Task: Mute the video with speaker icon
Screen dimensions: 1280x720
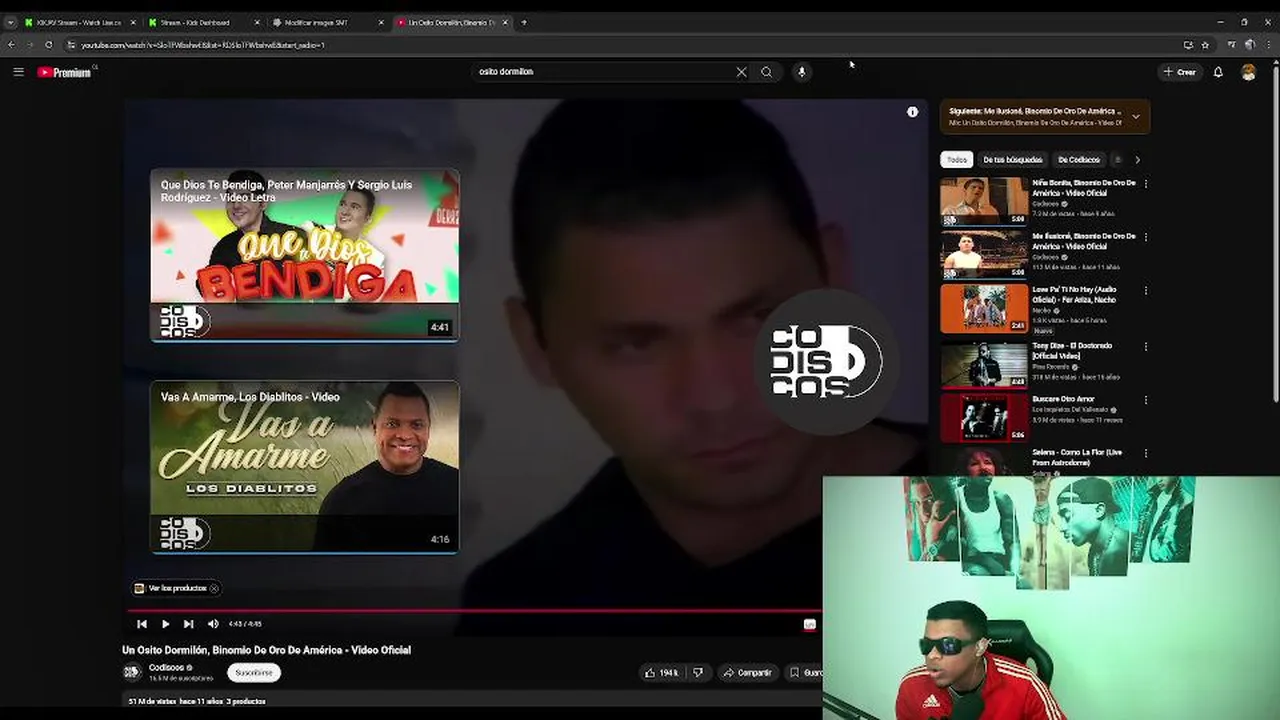Action: coord(213,624)
